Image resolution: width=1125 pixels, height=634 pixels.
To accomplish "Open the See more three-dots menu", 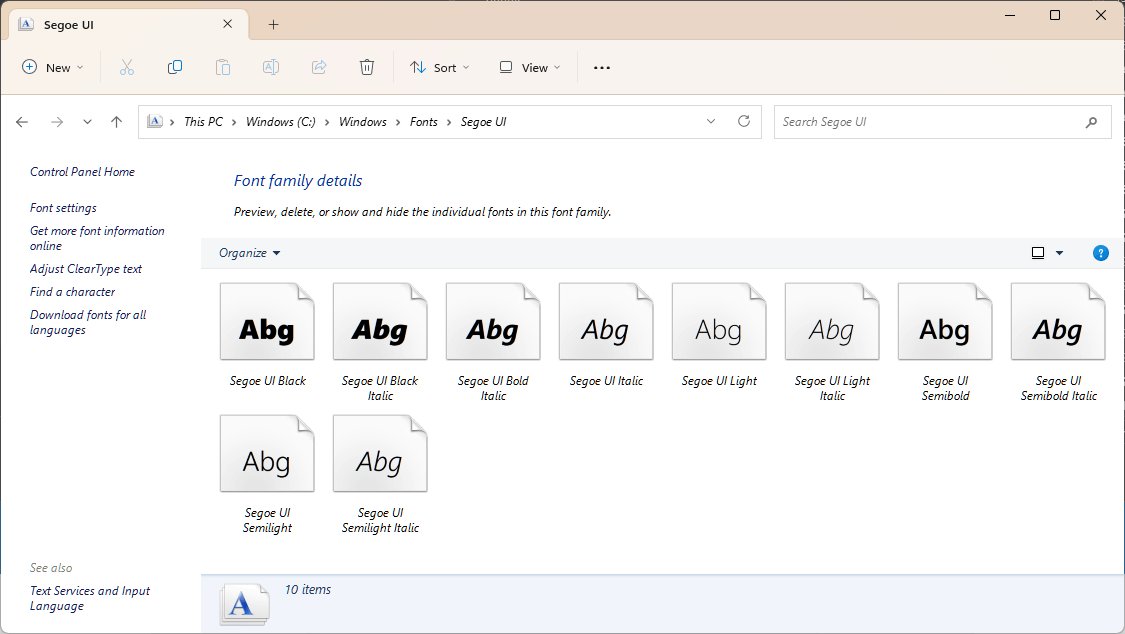I will click(x=602, y=67).
